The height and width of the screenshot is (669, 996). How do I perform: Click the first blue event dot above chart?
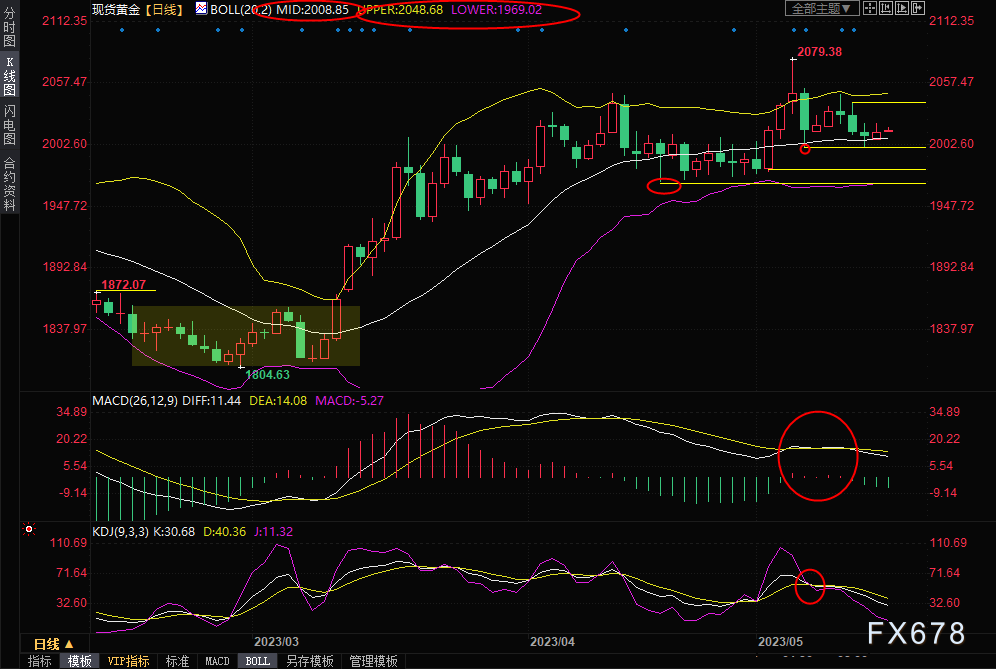121,30
